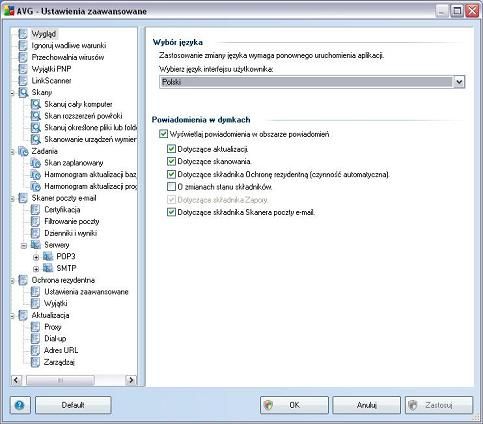Viewport: 483px width, 424px height.
Task: Click the tree's horizontal scrollbar right arrow
Action: coord(131,380)
